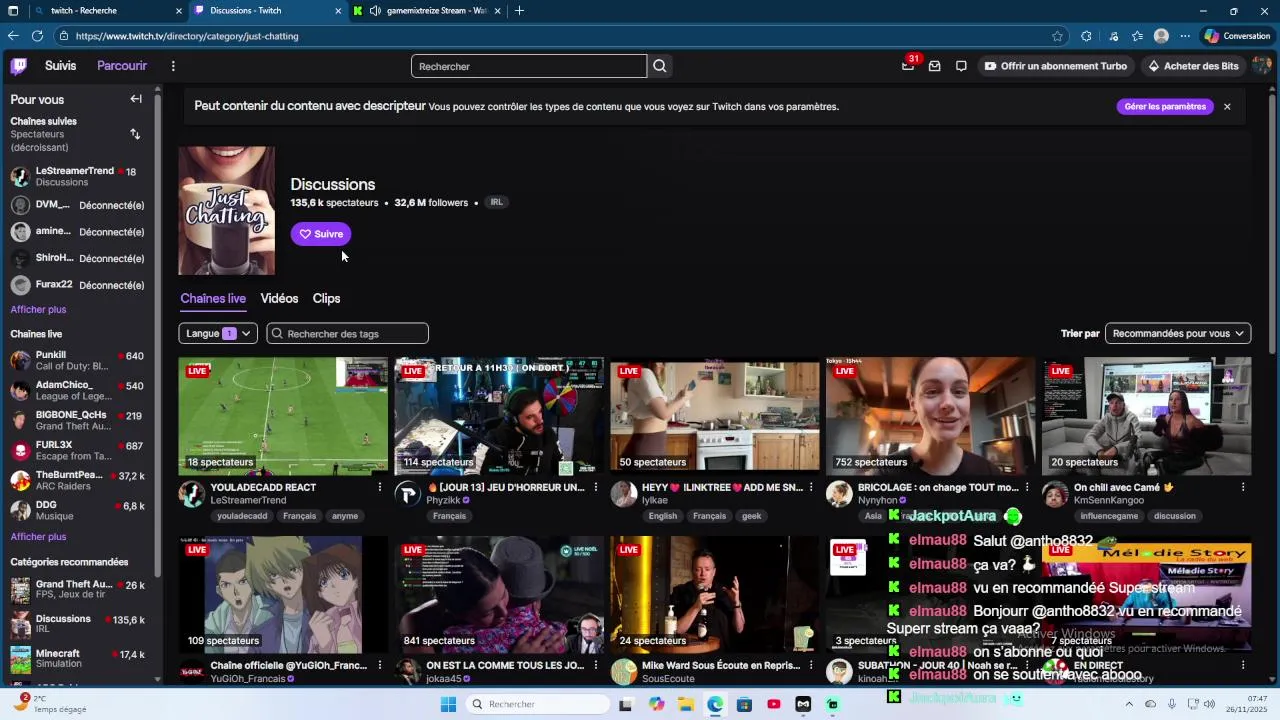Open LeStreamerTrend channel in sidebar

click(77, 177)
